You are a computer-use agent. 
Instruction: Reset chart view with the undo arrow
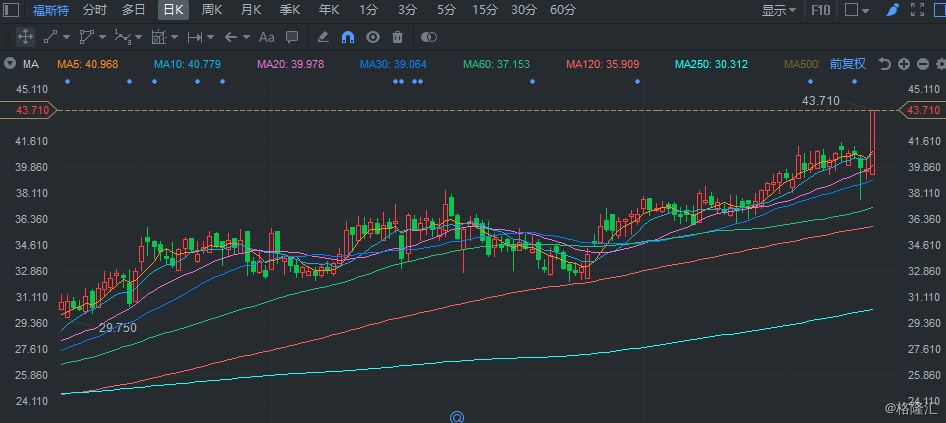coord(885,64)
